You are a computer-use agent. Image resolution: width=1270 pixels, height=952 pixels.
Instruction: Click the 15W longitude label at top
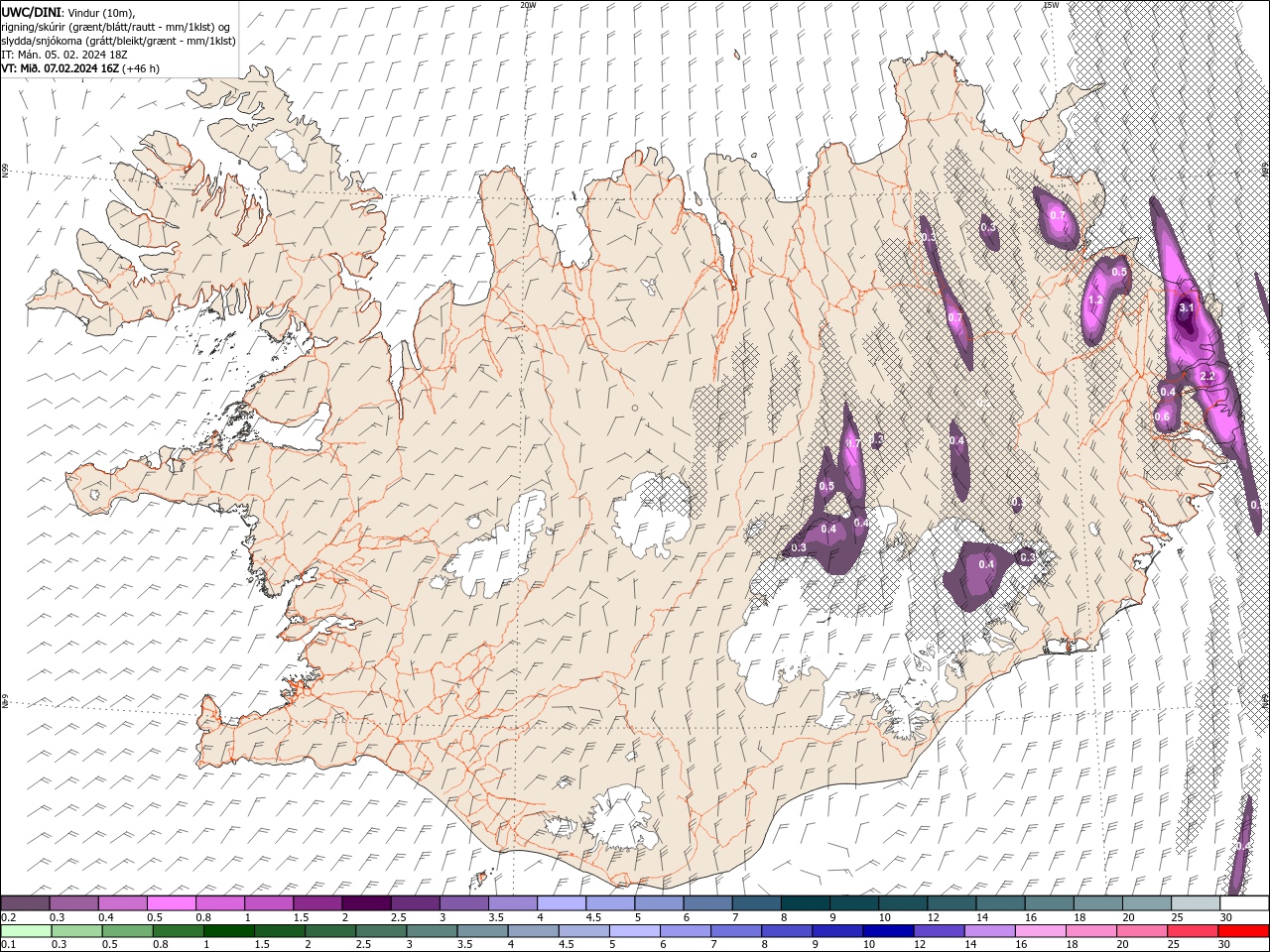point(1051,5)
